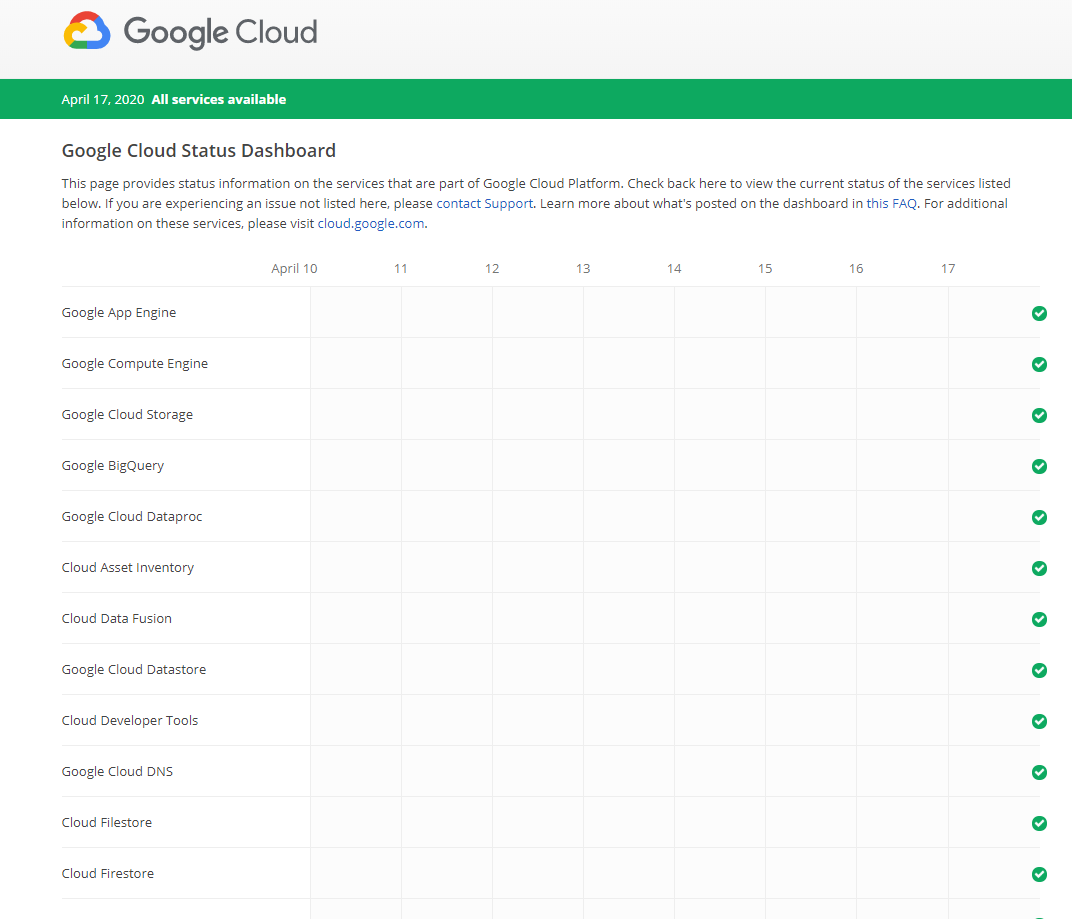Click the April 17, 2020 date in the banner

tap(103, 99)
